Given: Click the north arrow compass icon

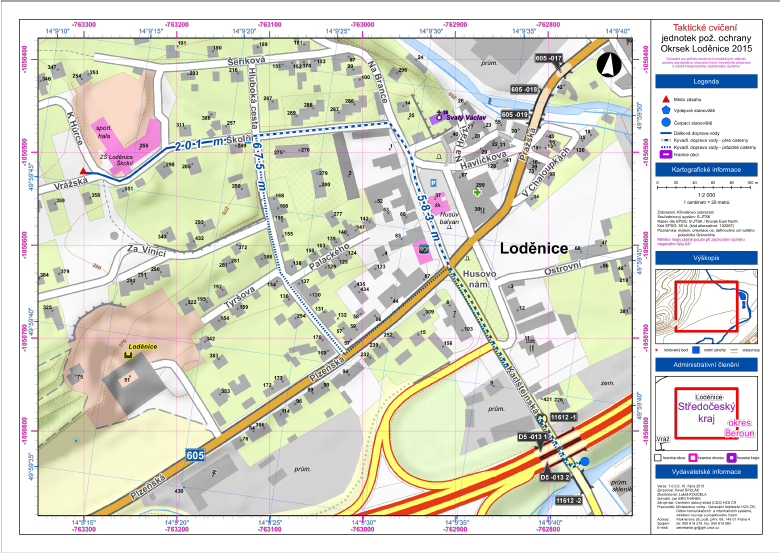Looking at the screenshot, I should click(607, 65).
